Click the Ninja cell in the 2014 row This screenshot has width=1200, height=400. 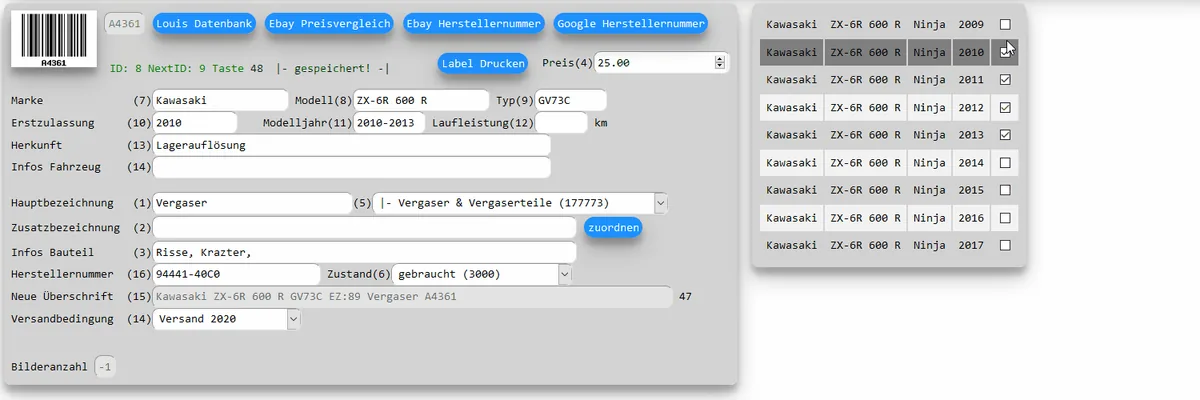point(929,162)
